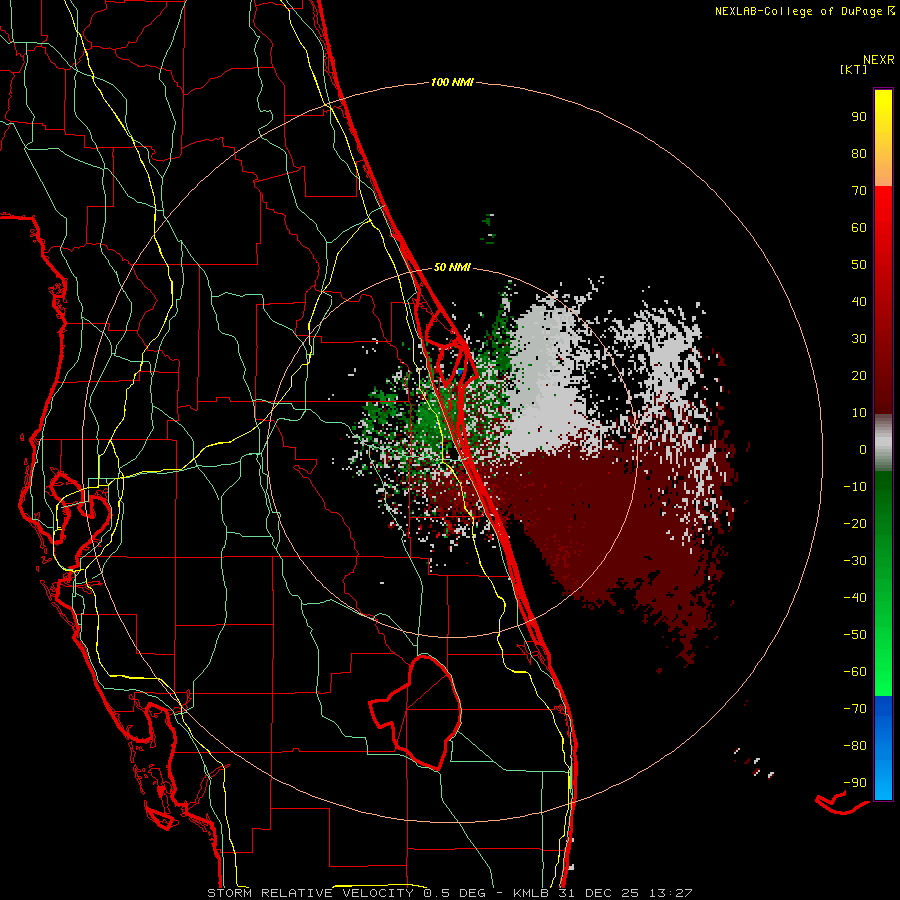
Task: Click the -40 value on velocity scale
Action: point(855,598)
